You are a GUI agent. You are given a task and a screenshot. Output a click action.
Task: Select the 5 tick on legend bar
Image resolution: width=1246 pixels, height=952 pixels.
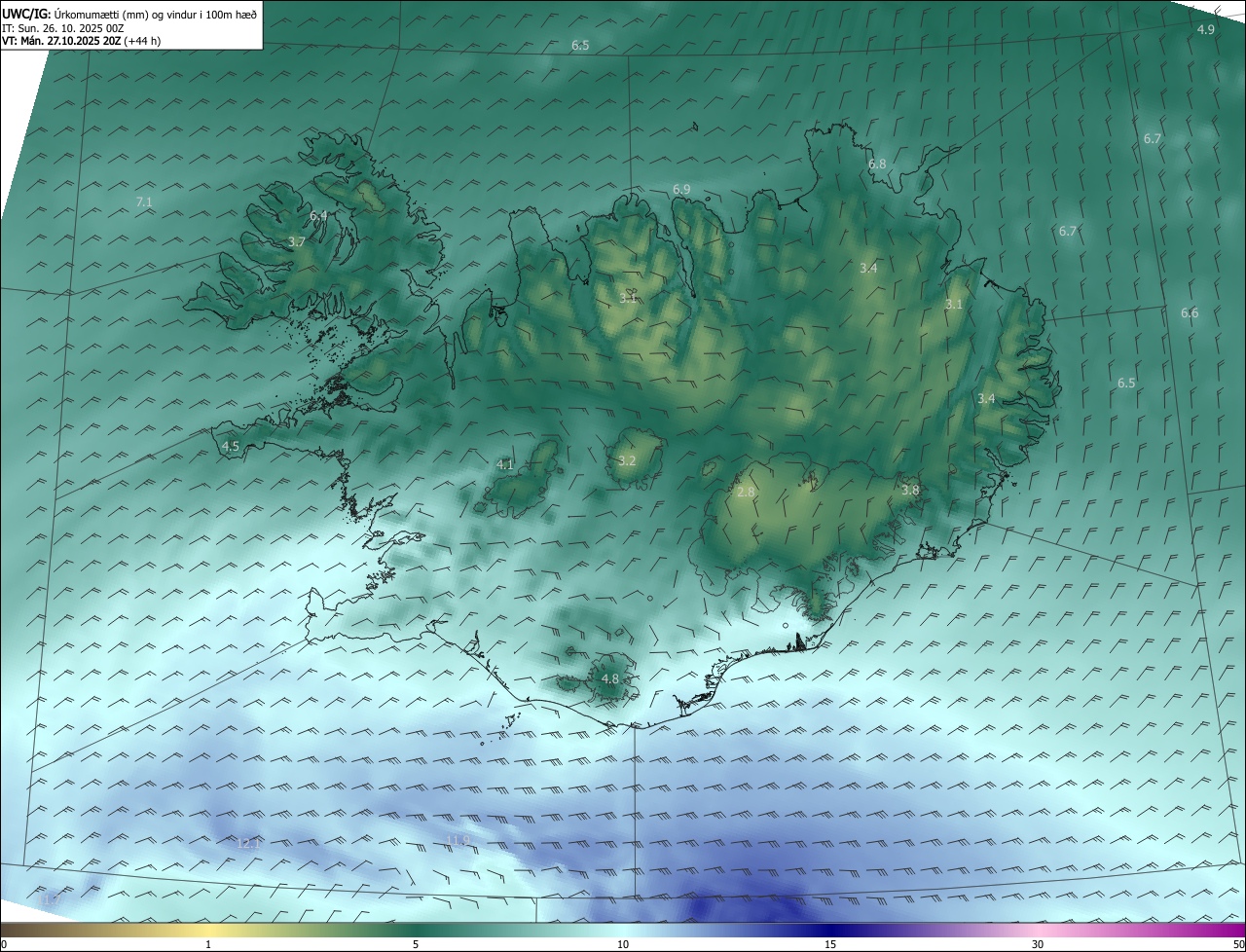click(416, 944)
